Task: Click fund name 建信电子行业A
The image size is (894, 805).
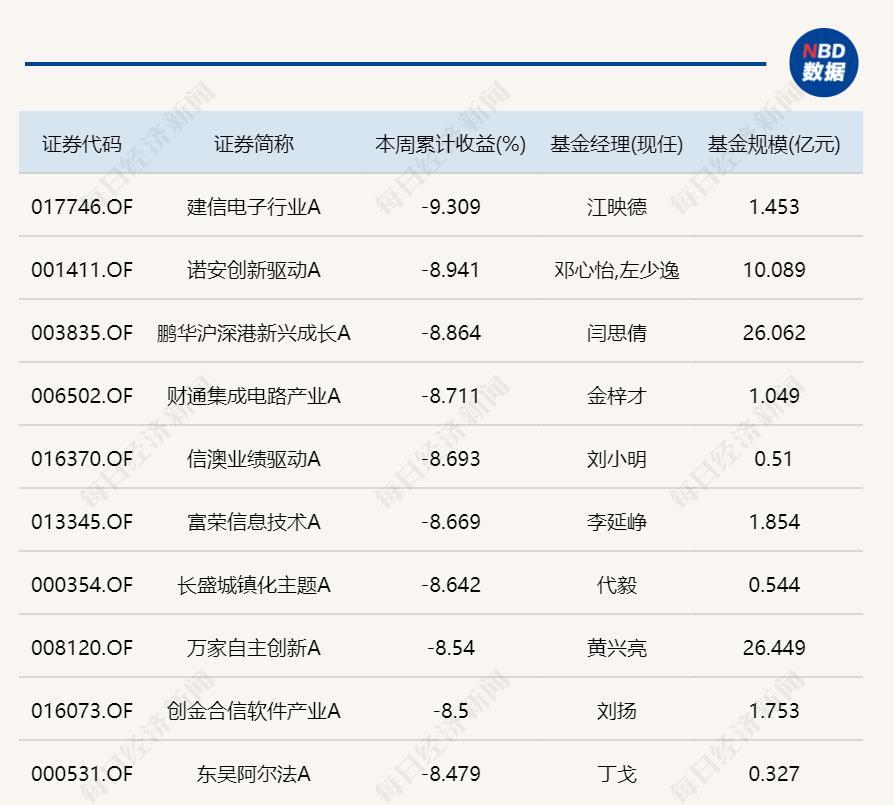Action: pyautogui.click(x=254, y=206)
